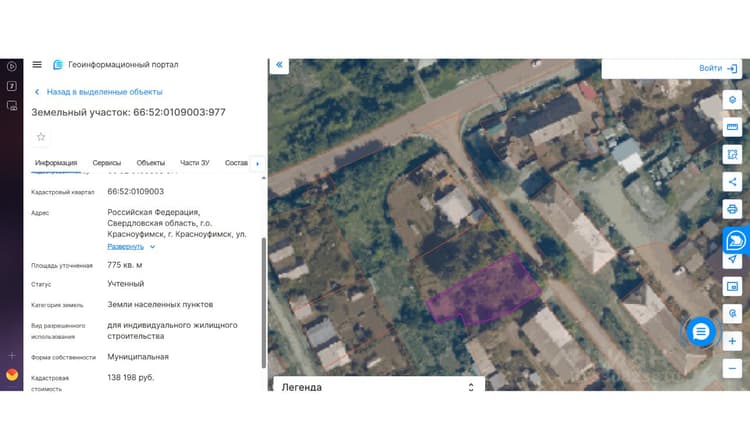Click the parcel title 66:52:0109003:977

click(179, 112)
